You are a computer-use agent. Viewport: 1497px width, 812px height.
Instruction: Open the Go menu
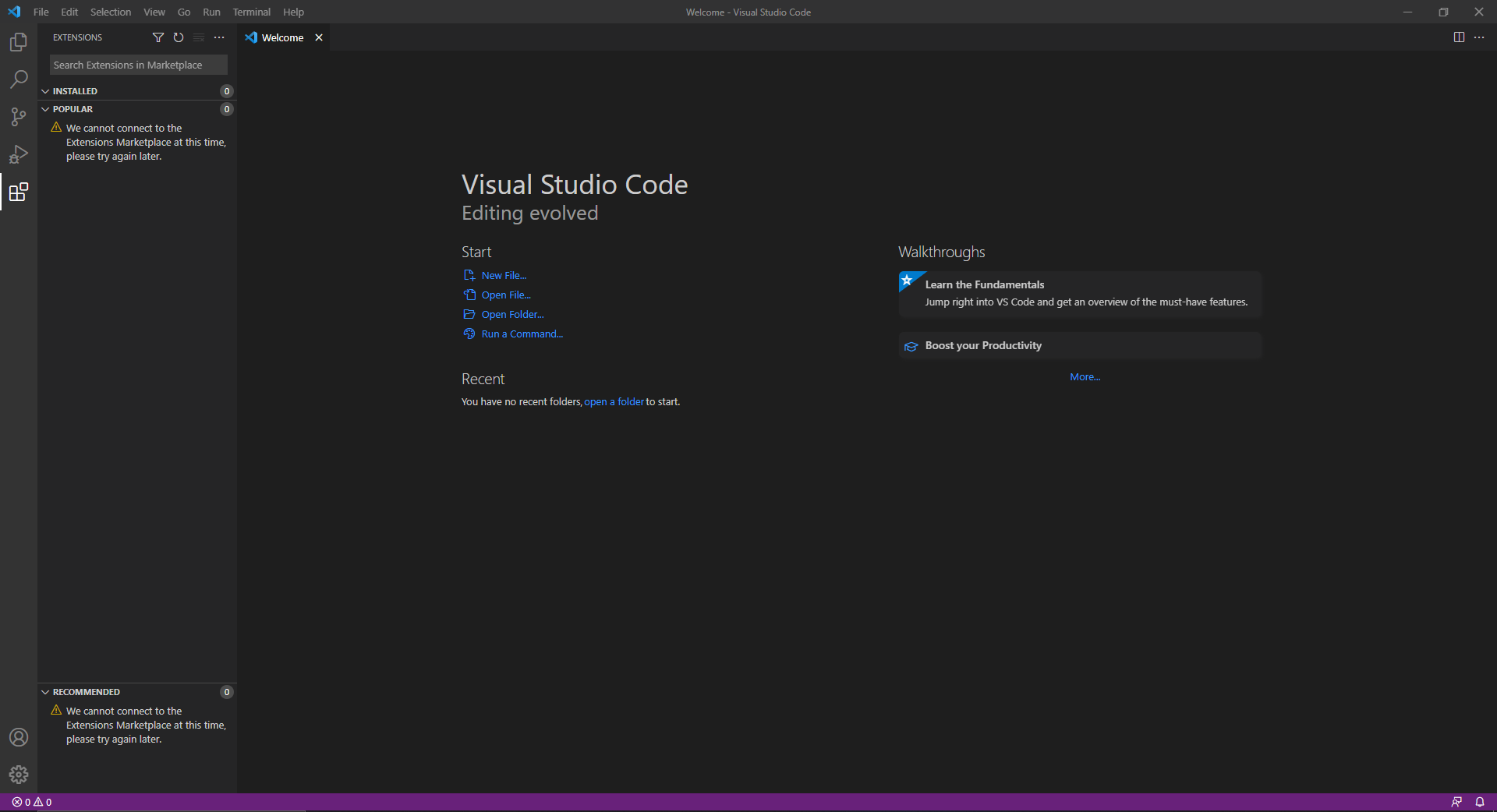(184, 12)
